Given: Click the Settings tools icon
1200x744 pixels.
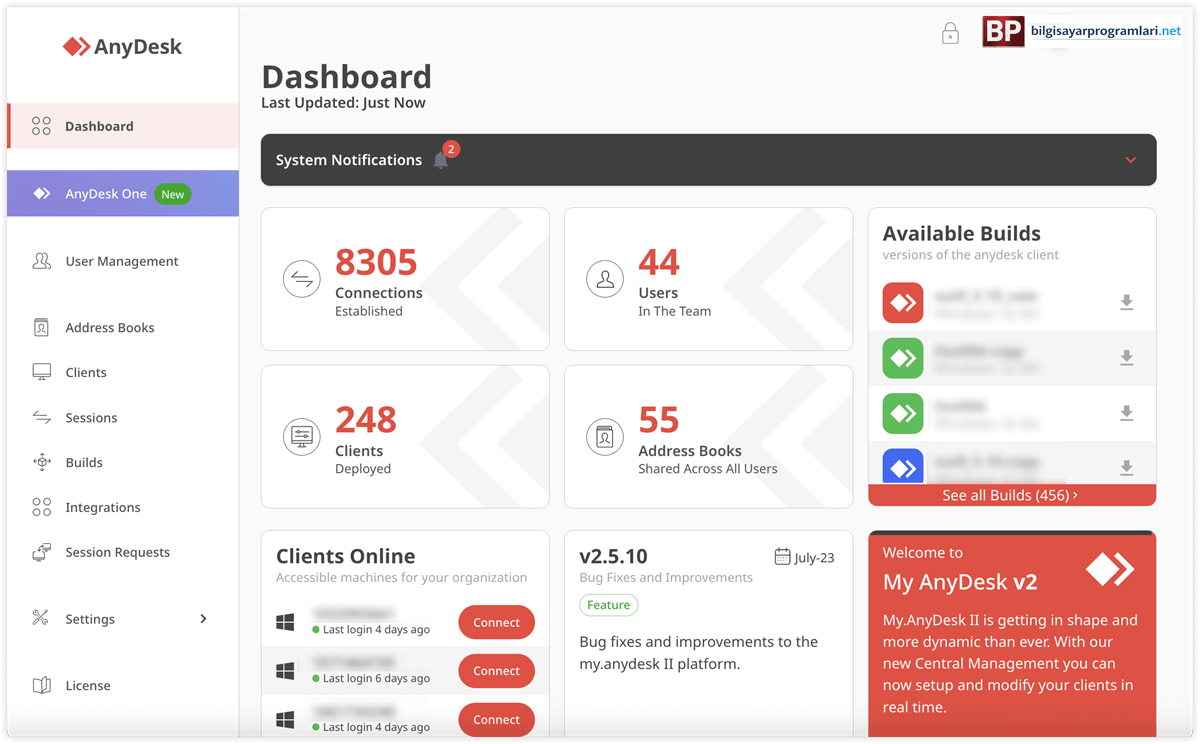Looking at the screenshot, I should [x=41, y=618].
